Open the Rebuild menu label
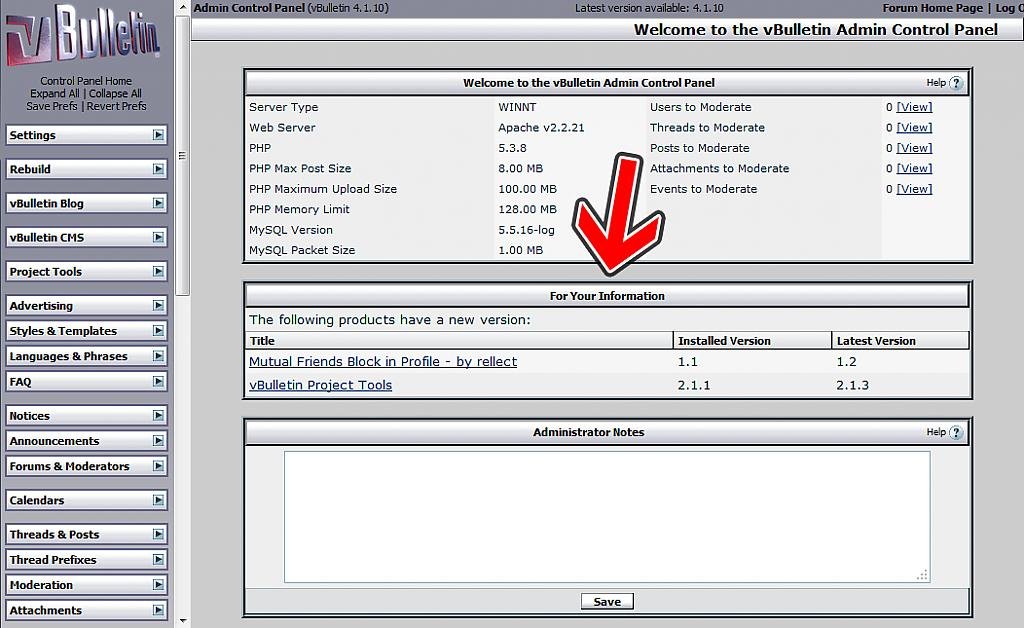Viewport: 1024px width, 628px height. (x=30, y=169)
